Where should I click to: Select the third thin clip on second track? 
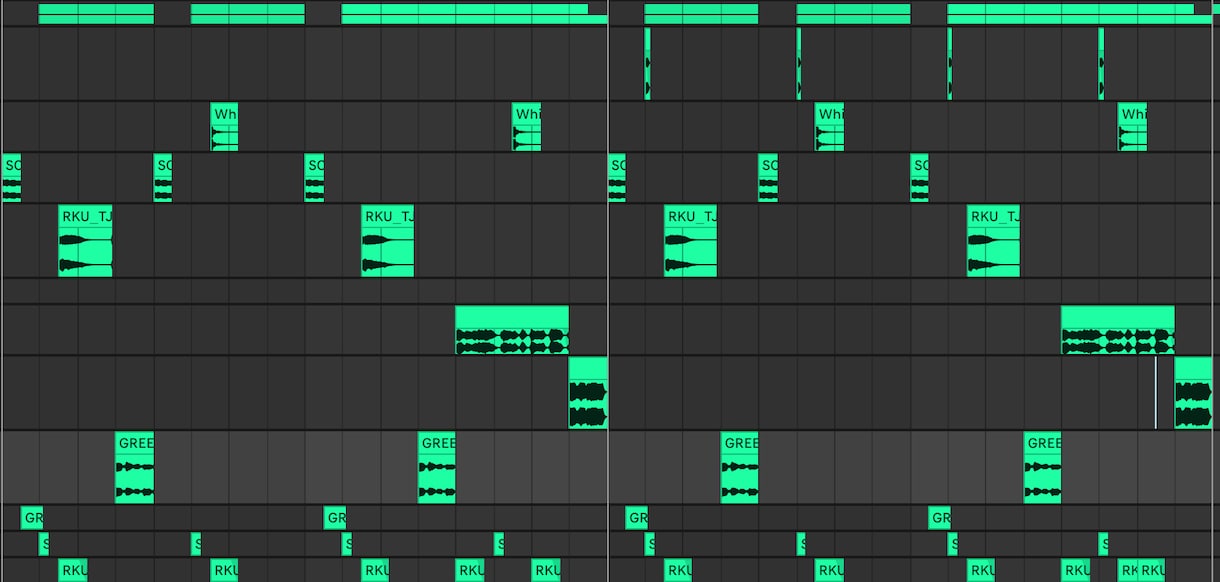point(950,63)
